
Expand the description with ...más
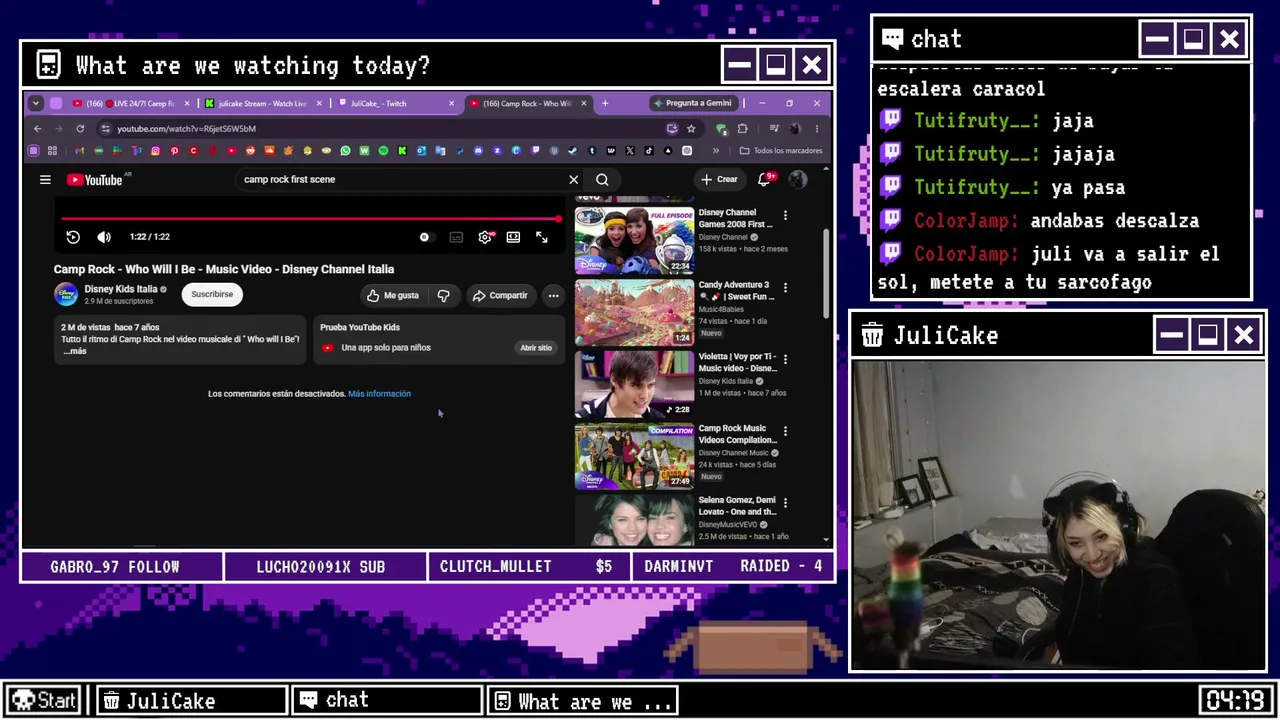tap(75, 351)
